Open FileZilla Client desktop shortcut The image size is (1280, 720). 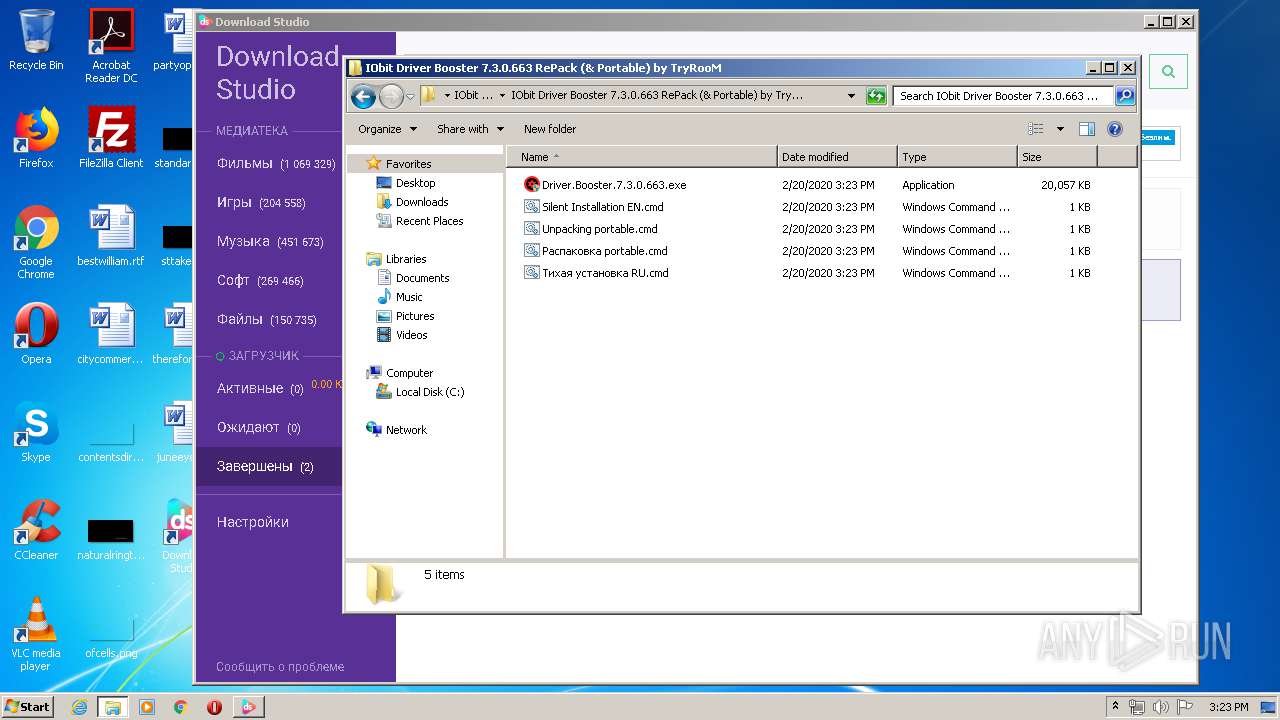[x=111, y=138]
